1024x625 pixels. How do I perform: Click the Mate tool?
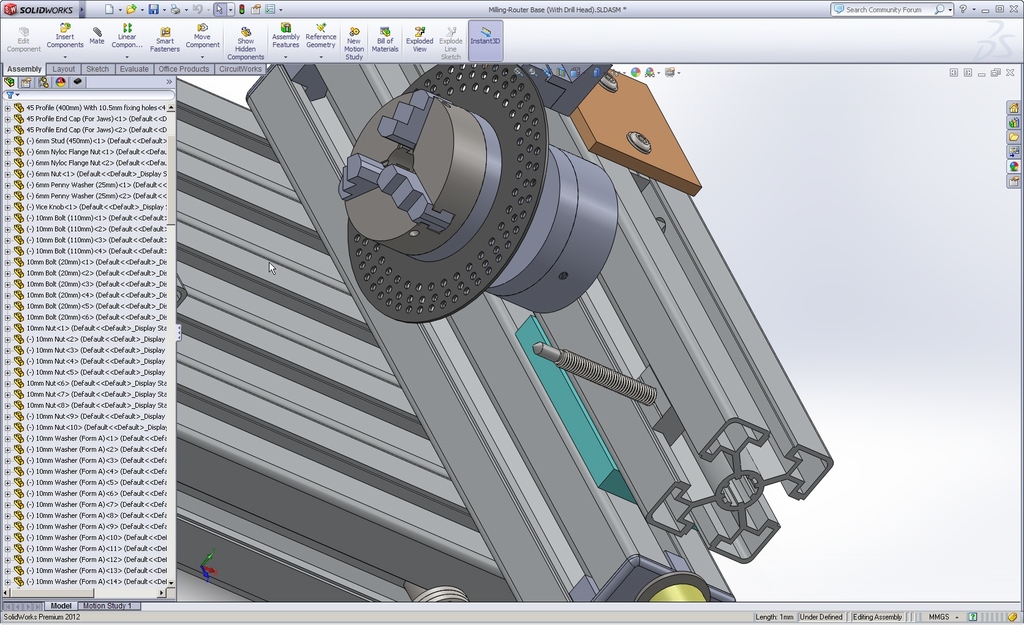click(97, 36)
